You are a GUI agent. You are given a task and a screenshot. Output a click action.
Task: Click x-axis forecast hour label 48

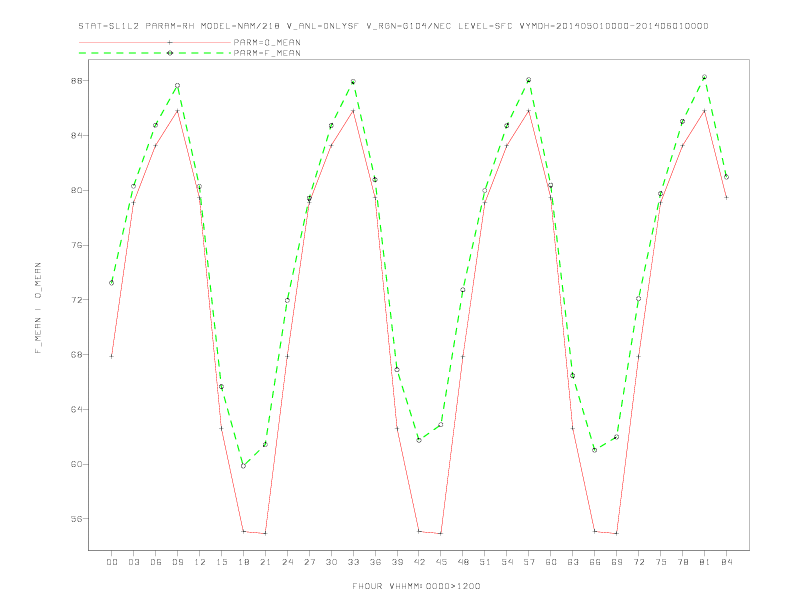tap(463, 562)
